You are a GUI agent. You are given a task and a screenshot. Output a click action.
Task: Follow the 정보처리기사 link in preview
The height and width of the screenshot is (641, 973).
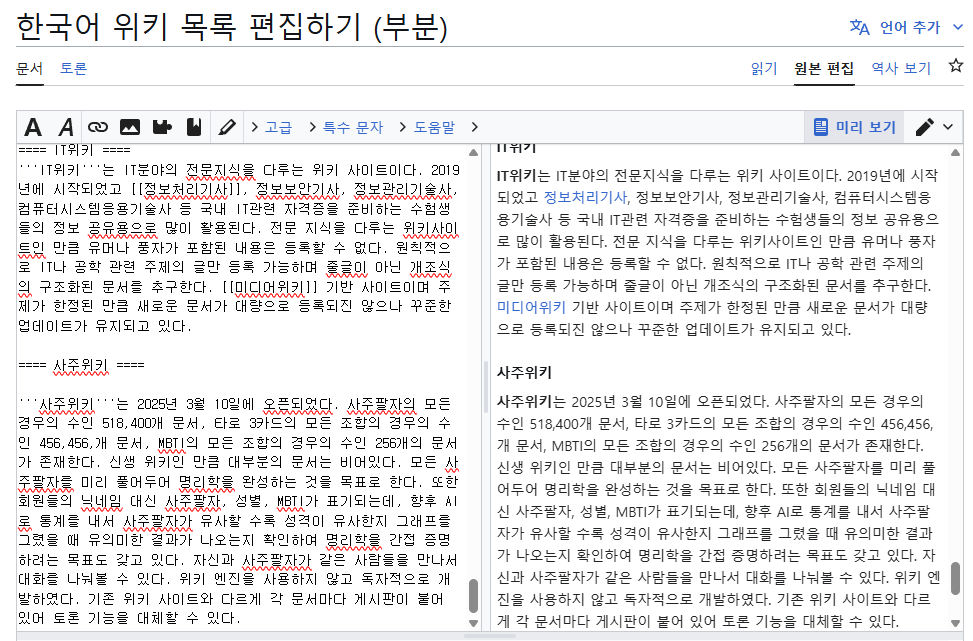click(585, 197)
